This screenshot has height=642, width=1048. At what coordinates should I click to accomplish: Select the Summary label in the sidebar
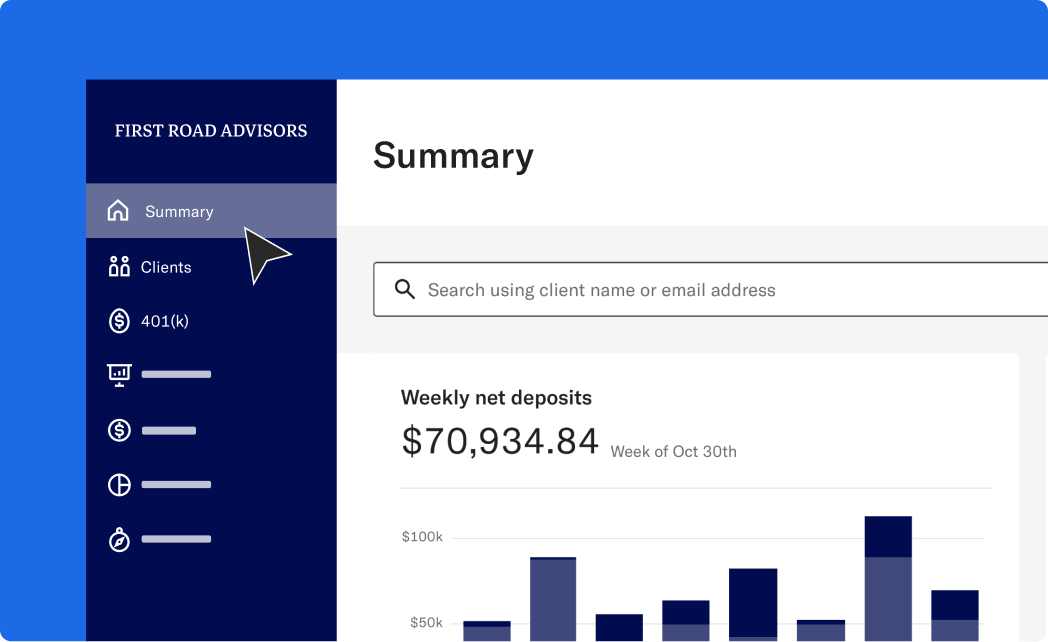pyautogui.click(x=179, y=212)
